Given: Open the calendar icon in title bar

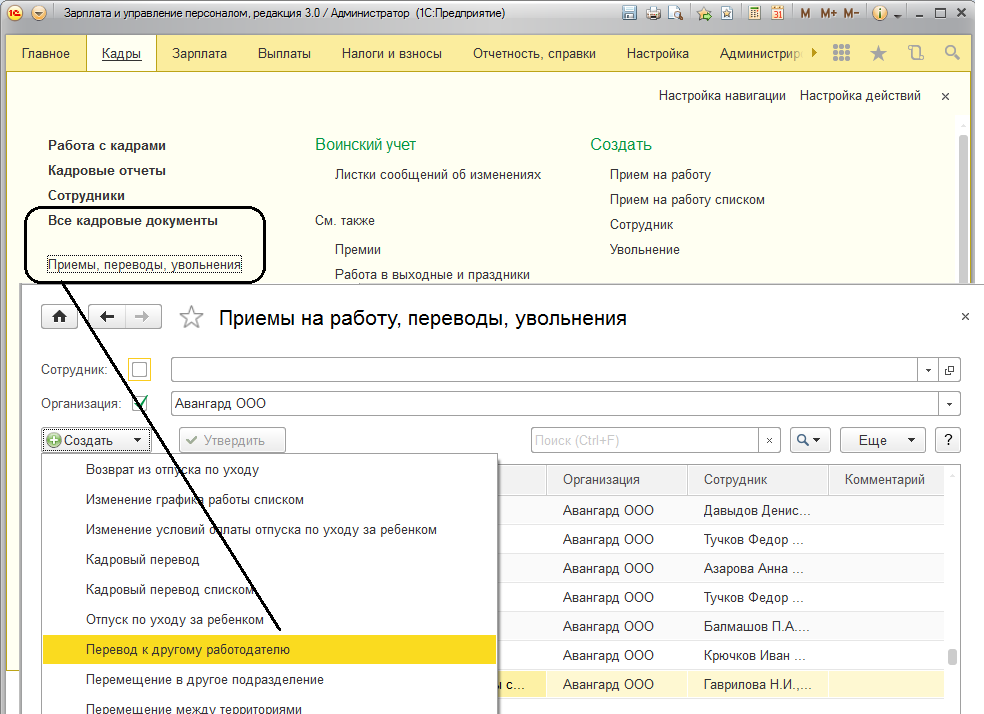Looking at the screenshot, I should (777, 14).
